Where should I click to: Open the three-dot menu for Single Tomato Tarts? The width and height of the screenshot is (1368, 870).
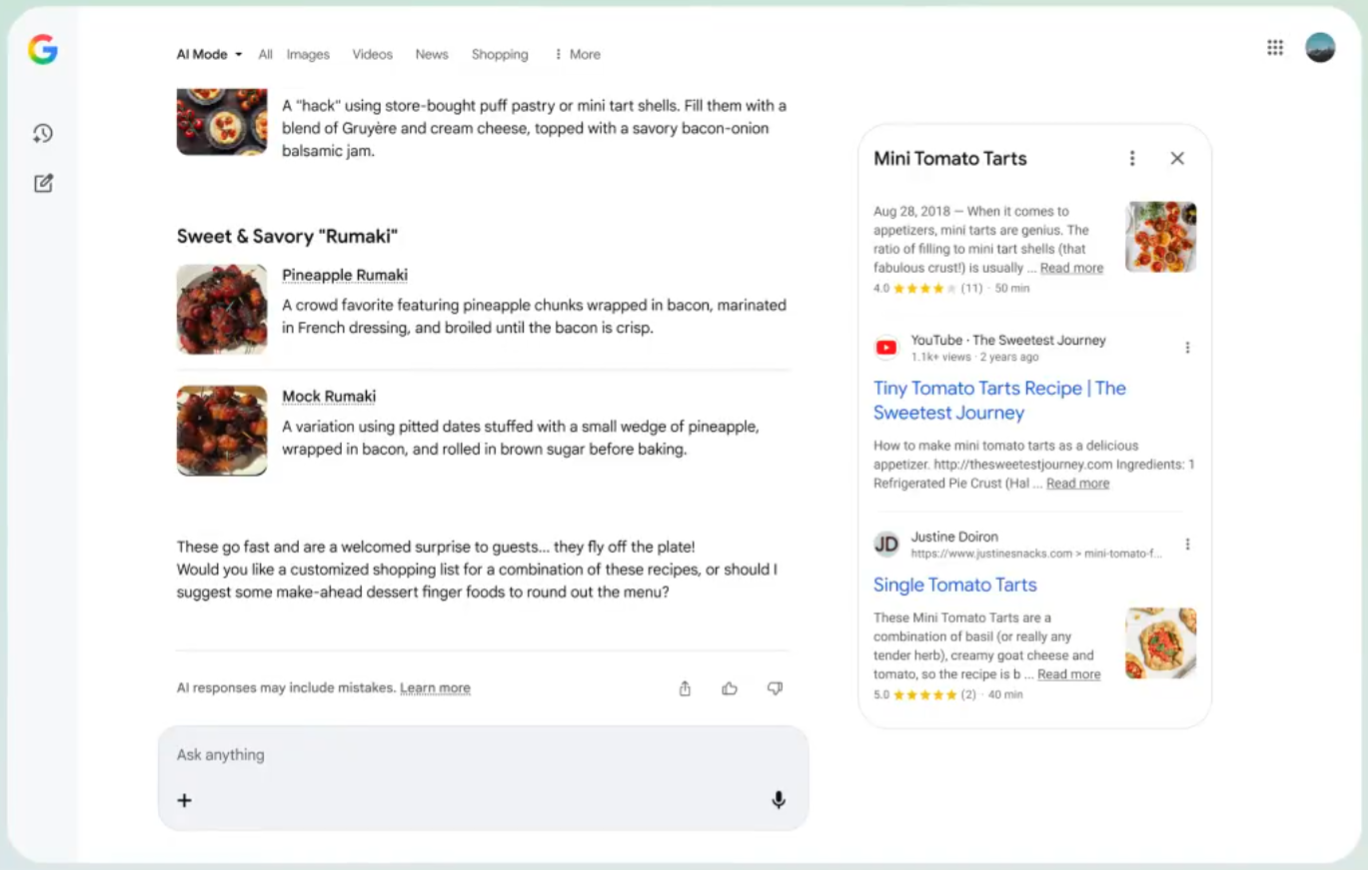[1187, 544]
